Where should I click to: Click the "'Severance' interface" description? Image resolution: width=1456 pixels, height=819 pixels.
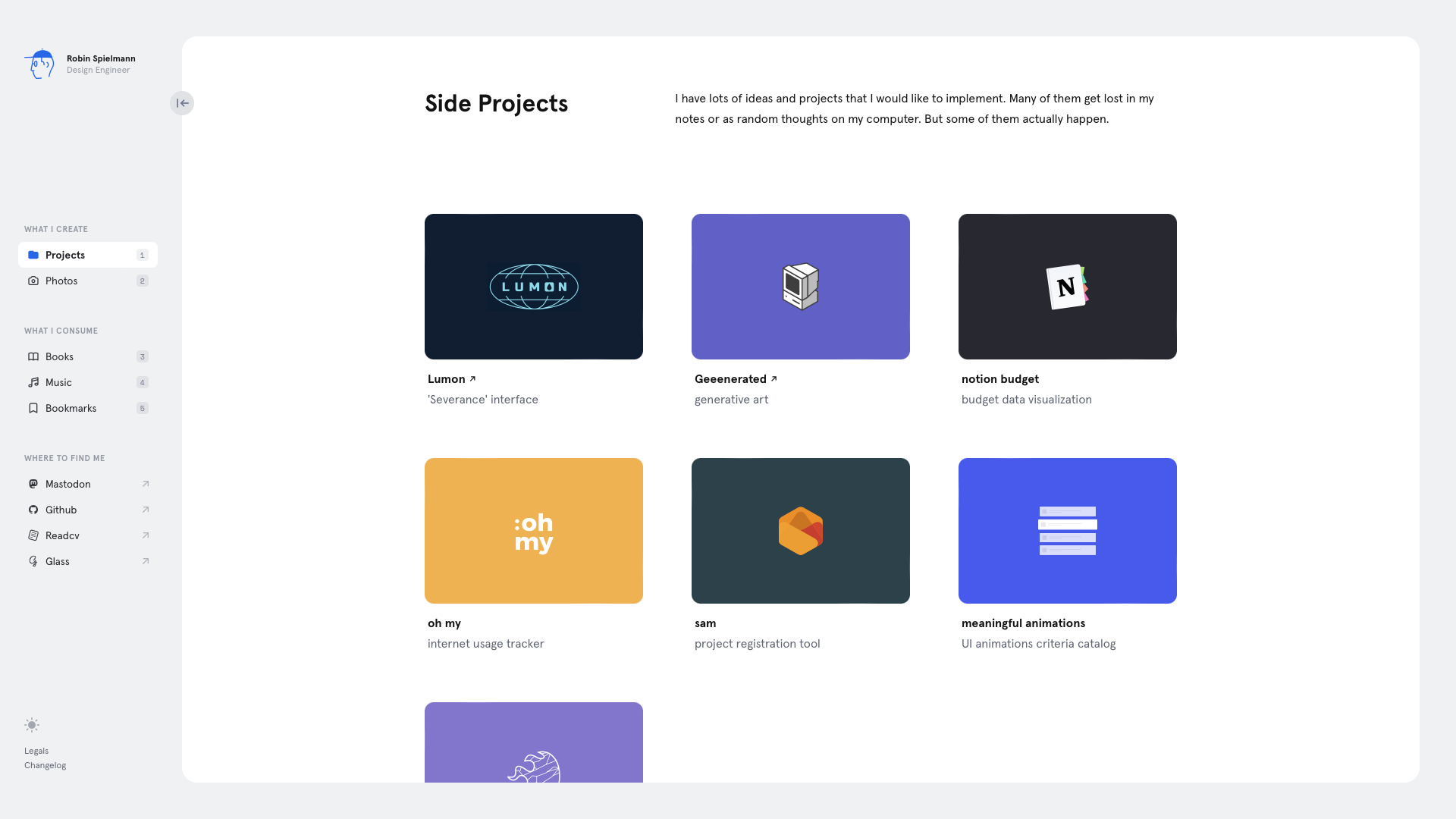point(483,400)
